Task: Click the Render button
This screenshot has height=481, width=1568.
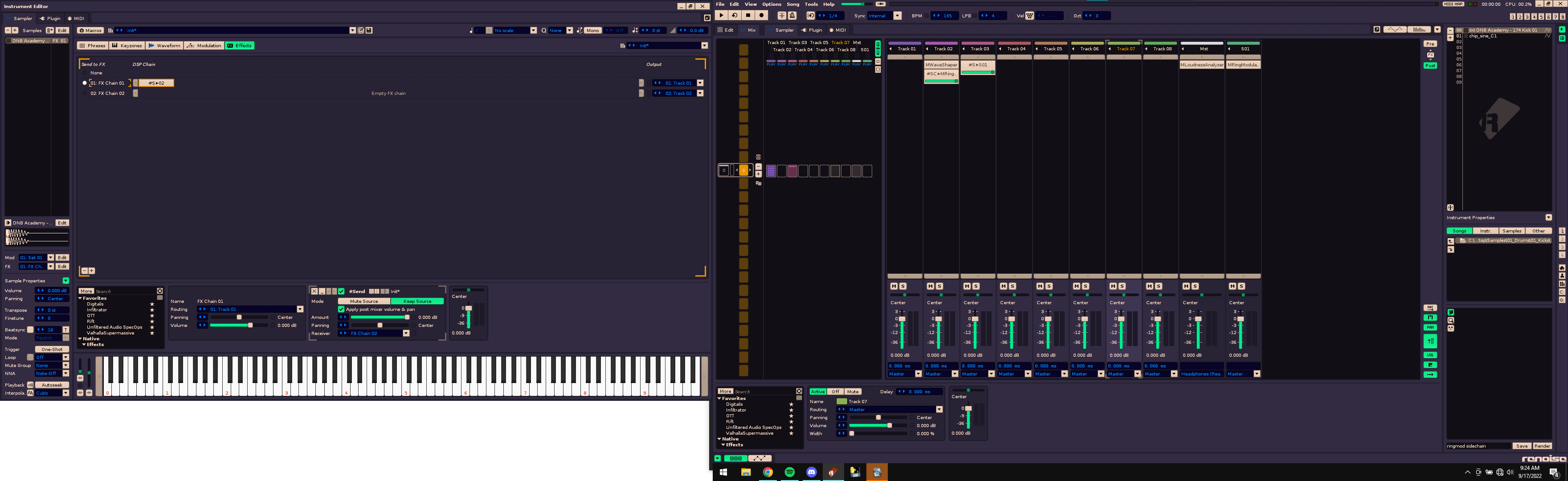Action: (x=1542, y=446)
